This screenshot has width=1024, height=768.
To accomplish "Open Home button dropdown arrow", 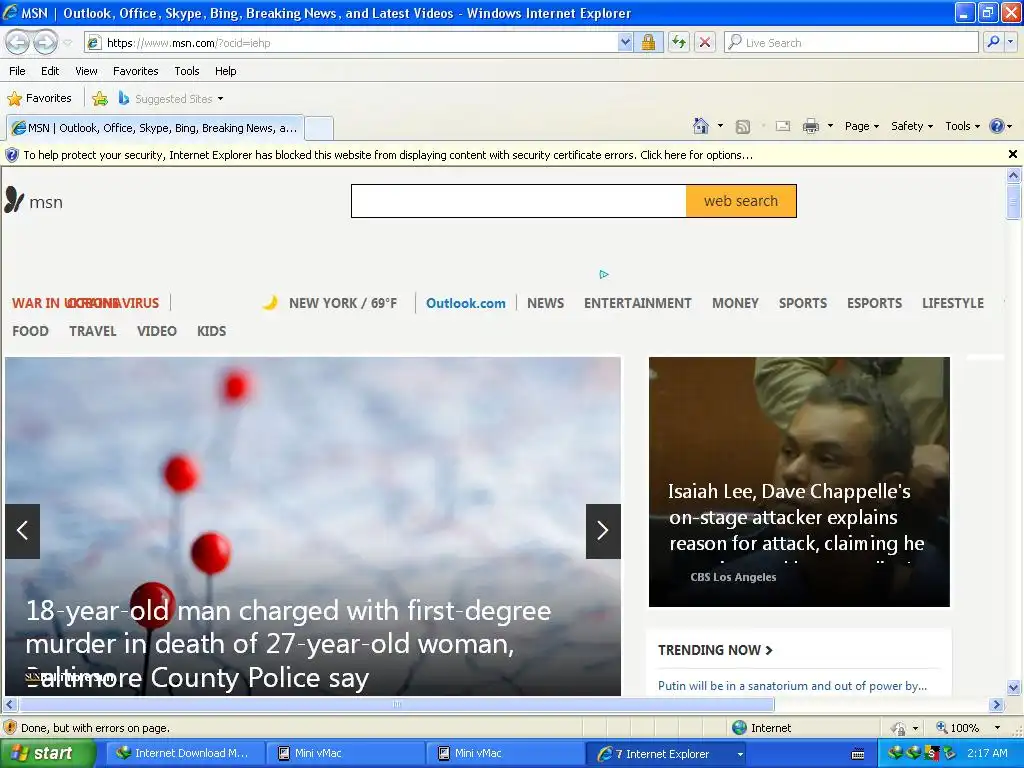I will [720, 126].
